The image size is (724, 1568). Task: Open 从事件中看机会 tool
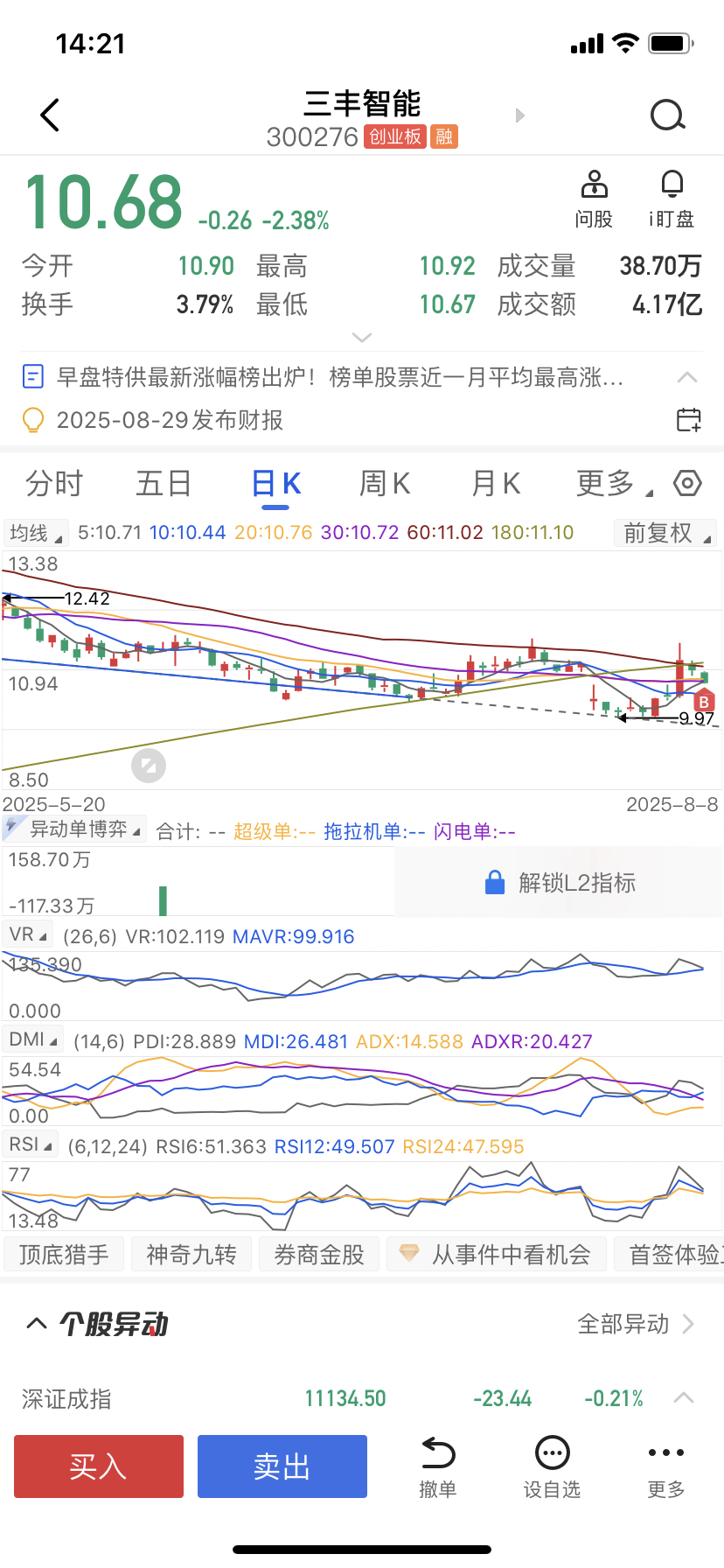click(x=496, y=1254)
